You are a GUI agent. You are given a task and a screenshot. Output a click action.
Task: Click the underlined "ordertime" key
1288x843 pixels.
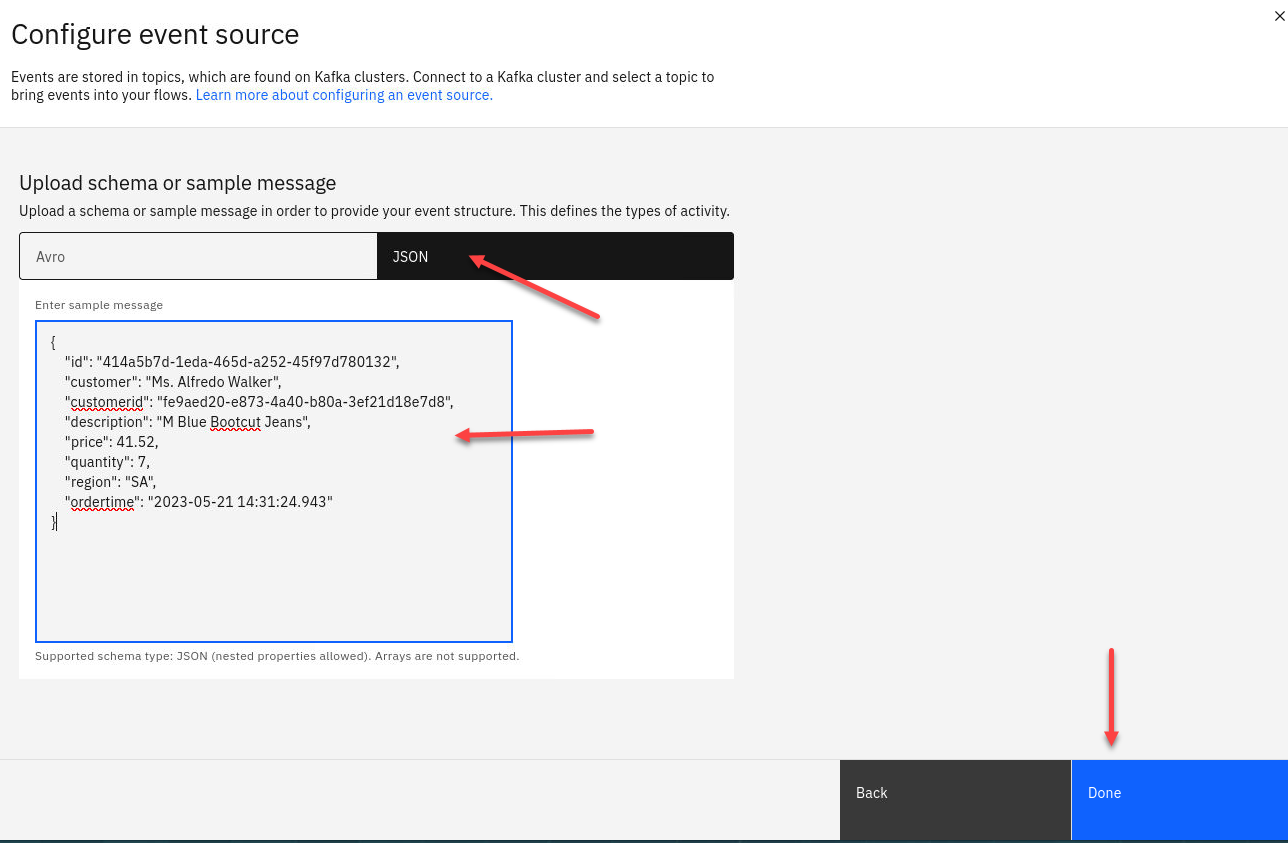click(100, 502)
